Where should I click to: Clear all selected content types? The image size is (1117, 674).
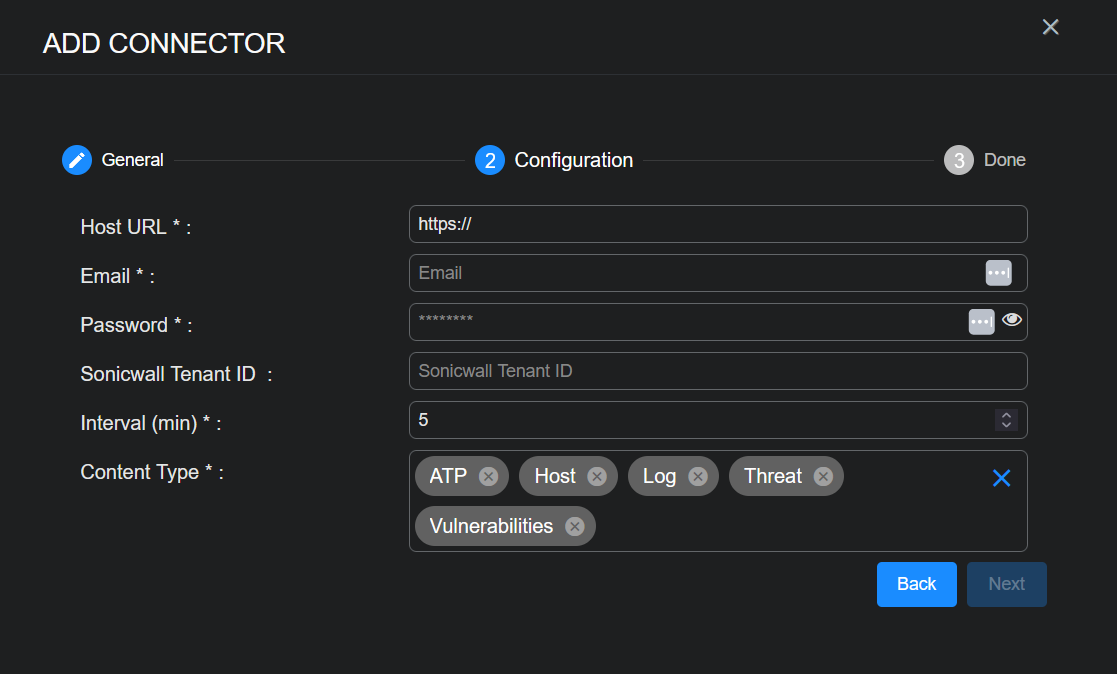[x=1001, y=478]
